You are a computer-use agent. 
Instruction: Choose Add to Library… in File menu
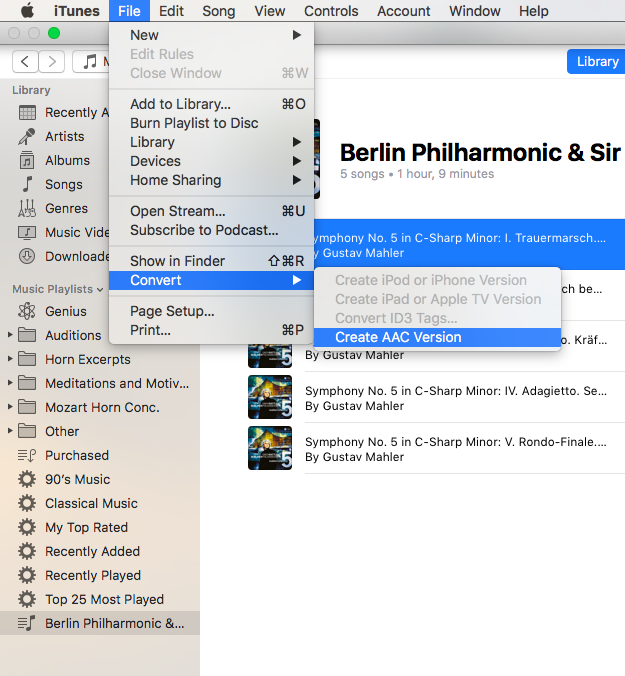212,104
